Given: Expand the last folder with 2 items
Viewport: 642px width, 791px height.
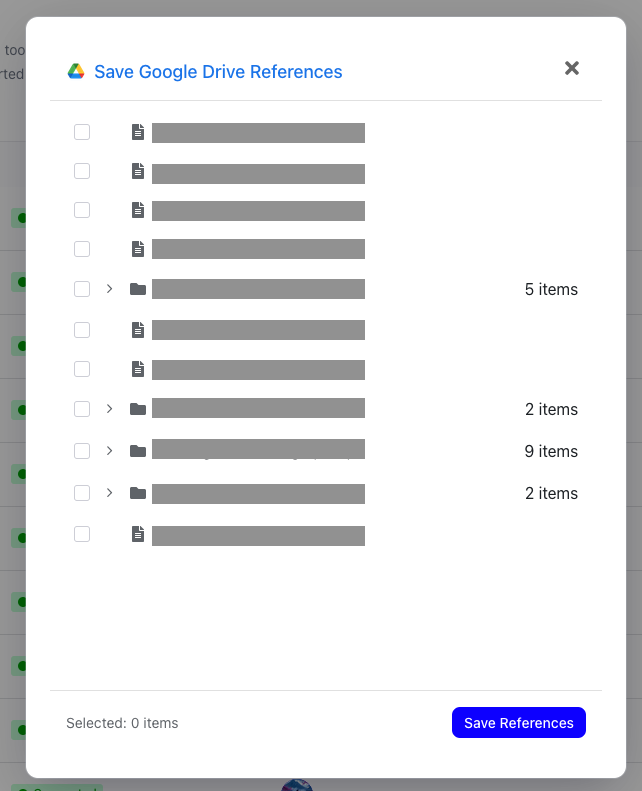Looking at the screenshot, I should click(x=109, y=493).
